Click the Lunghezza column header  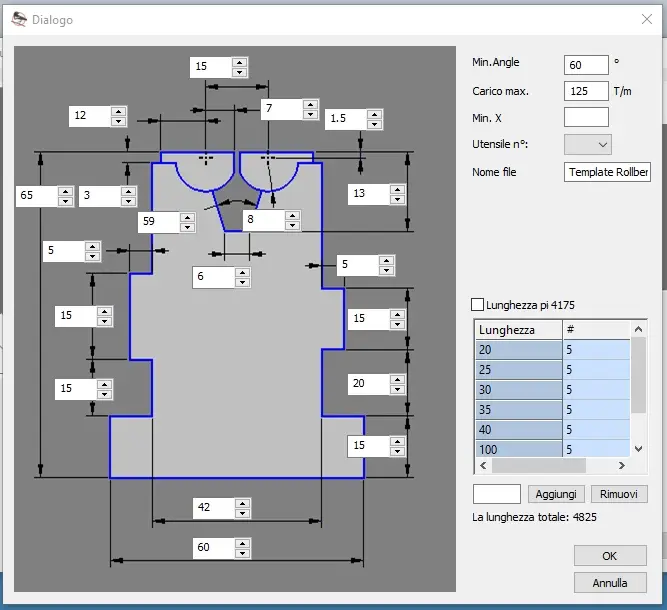tap(518, 329)
